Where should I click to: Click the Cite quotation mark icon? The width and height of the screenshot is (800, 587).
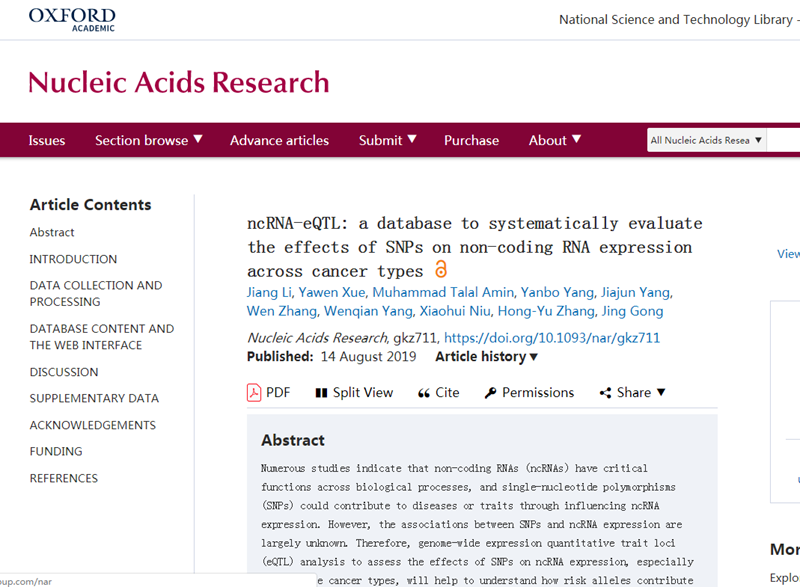[424, 393]
